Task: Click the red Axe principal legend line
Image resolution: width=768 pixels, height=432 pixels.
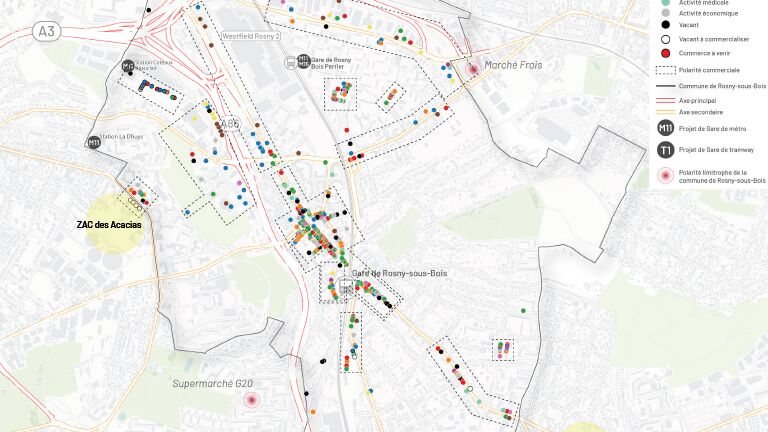Action: click(665, 100)
